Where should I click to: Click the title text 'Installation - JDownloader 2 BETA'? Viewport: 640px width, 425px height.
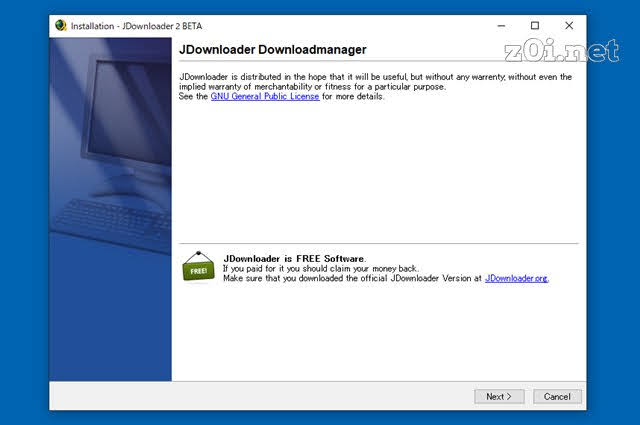[136, 26]
